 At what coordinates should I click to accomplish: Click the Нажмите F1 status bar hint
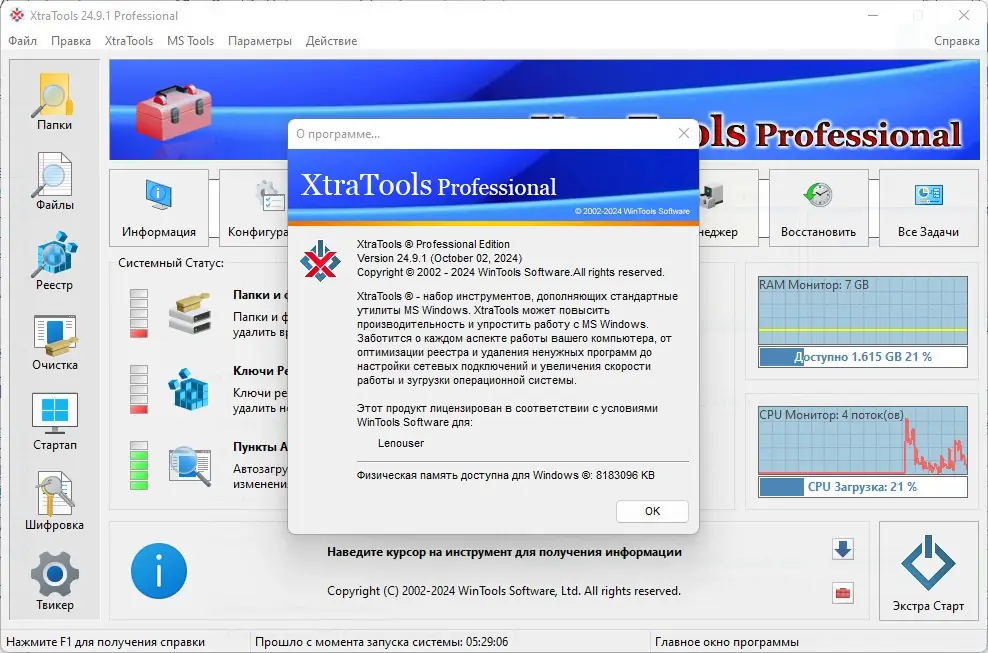point(105,642)
